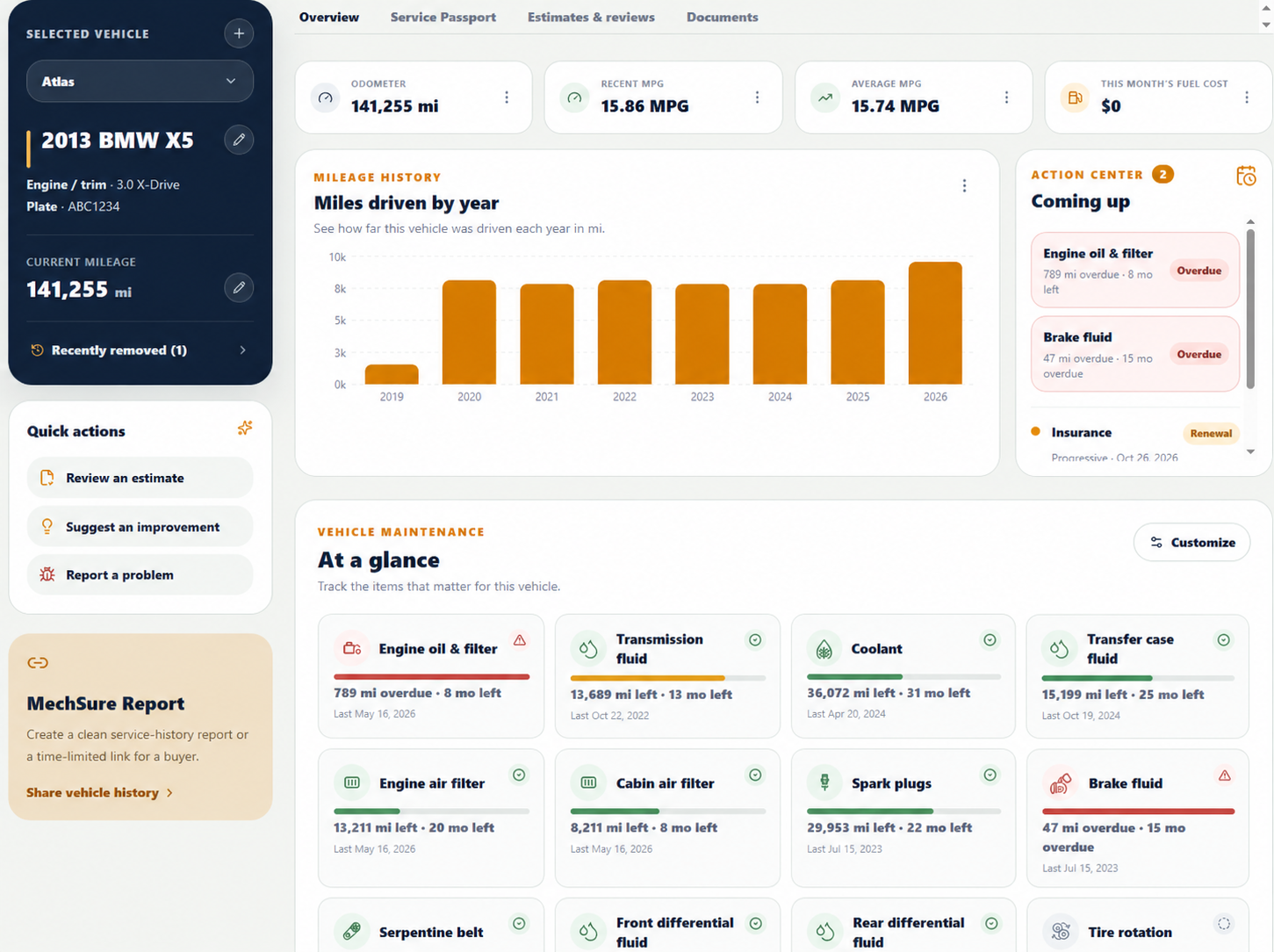
Task: Go to the Documents tab
Action: coord(722,18)
